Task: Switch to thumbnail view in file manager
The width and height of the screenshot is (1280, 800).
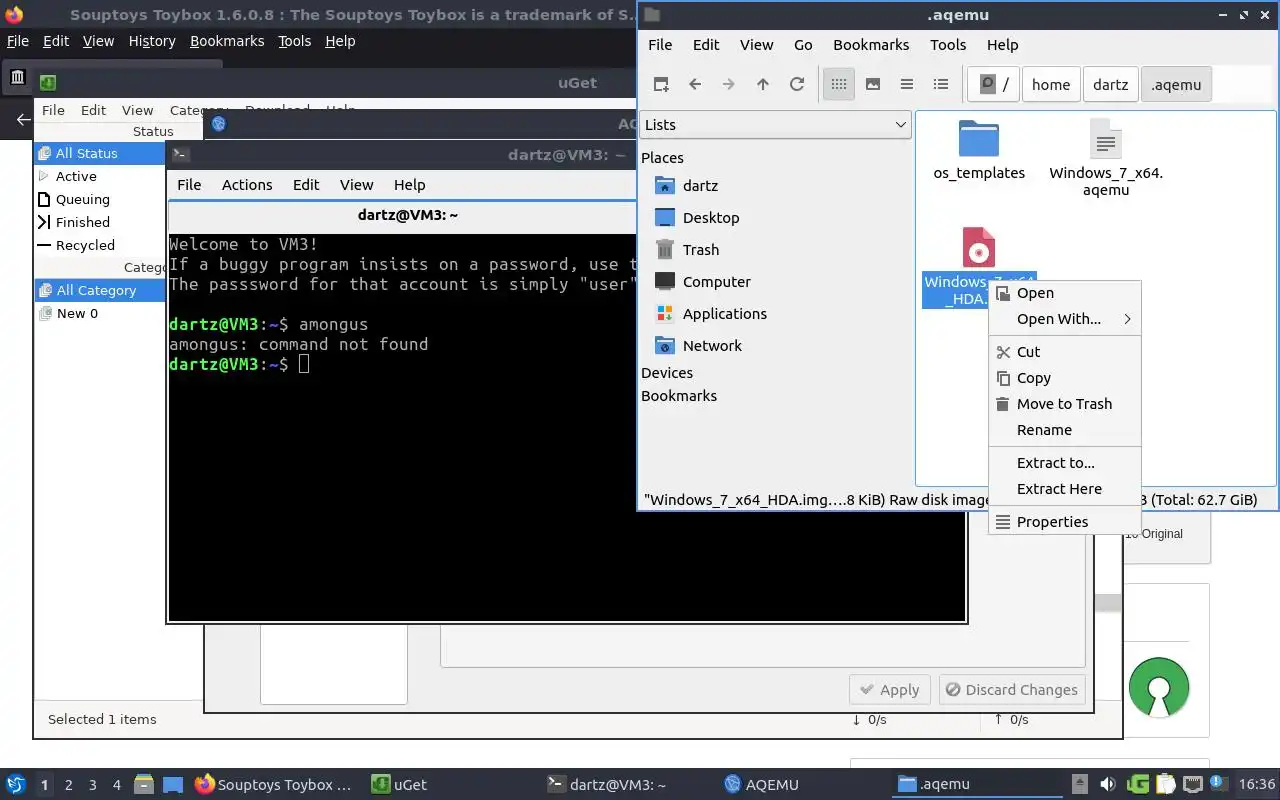Action: point(873,84)
